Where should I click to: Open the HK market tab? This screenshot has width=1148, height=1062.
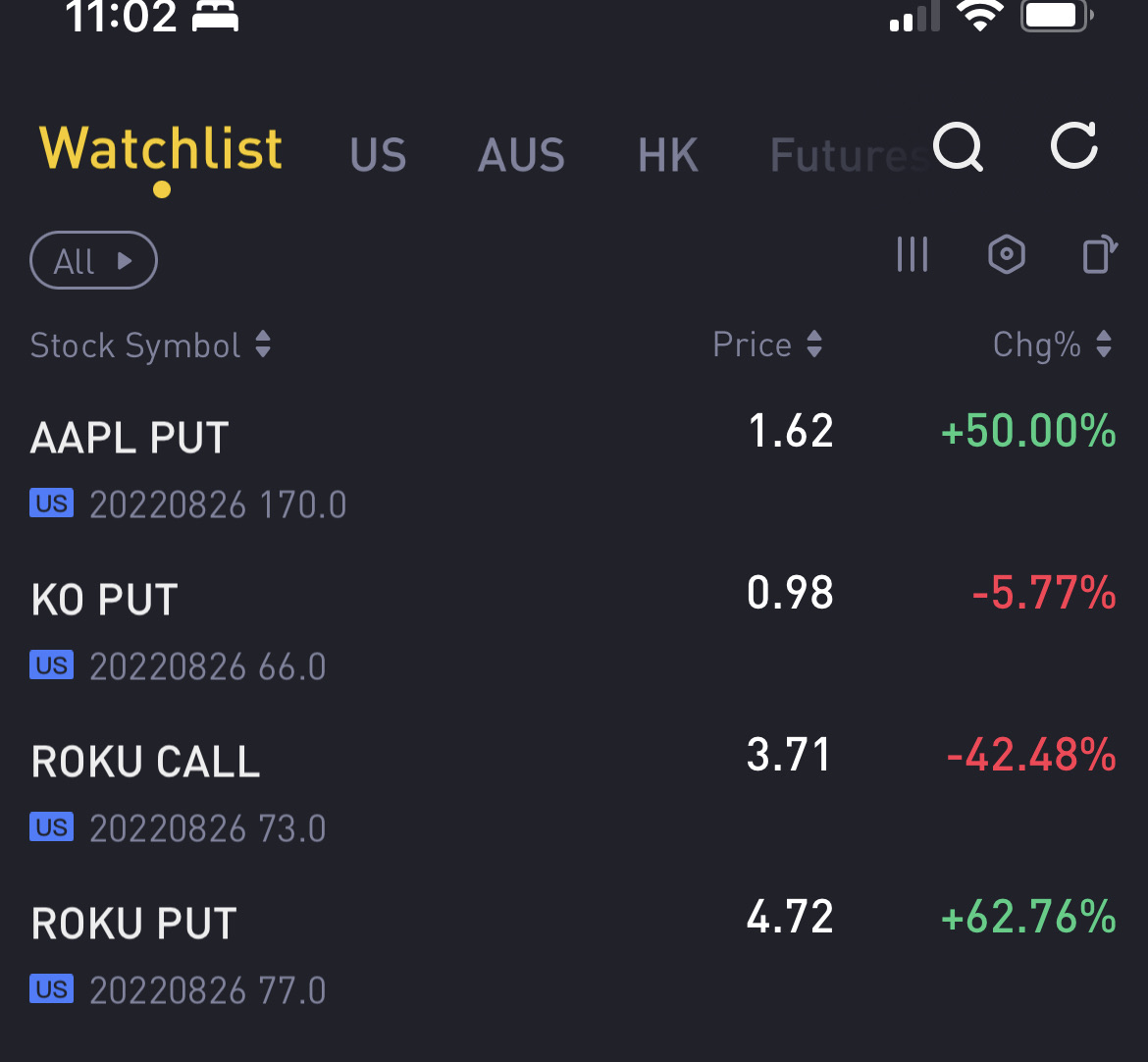click(x=667, y=155)
